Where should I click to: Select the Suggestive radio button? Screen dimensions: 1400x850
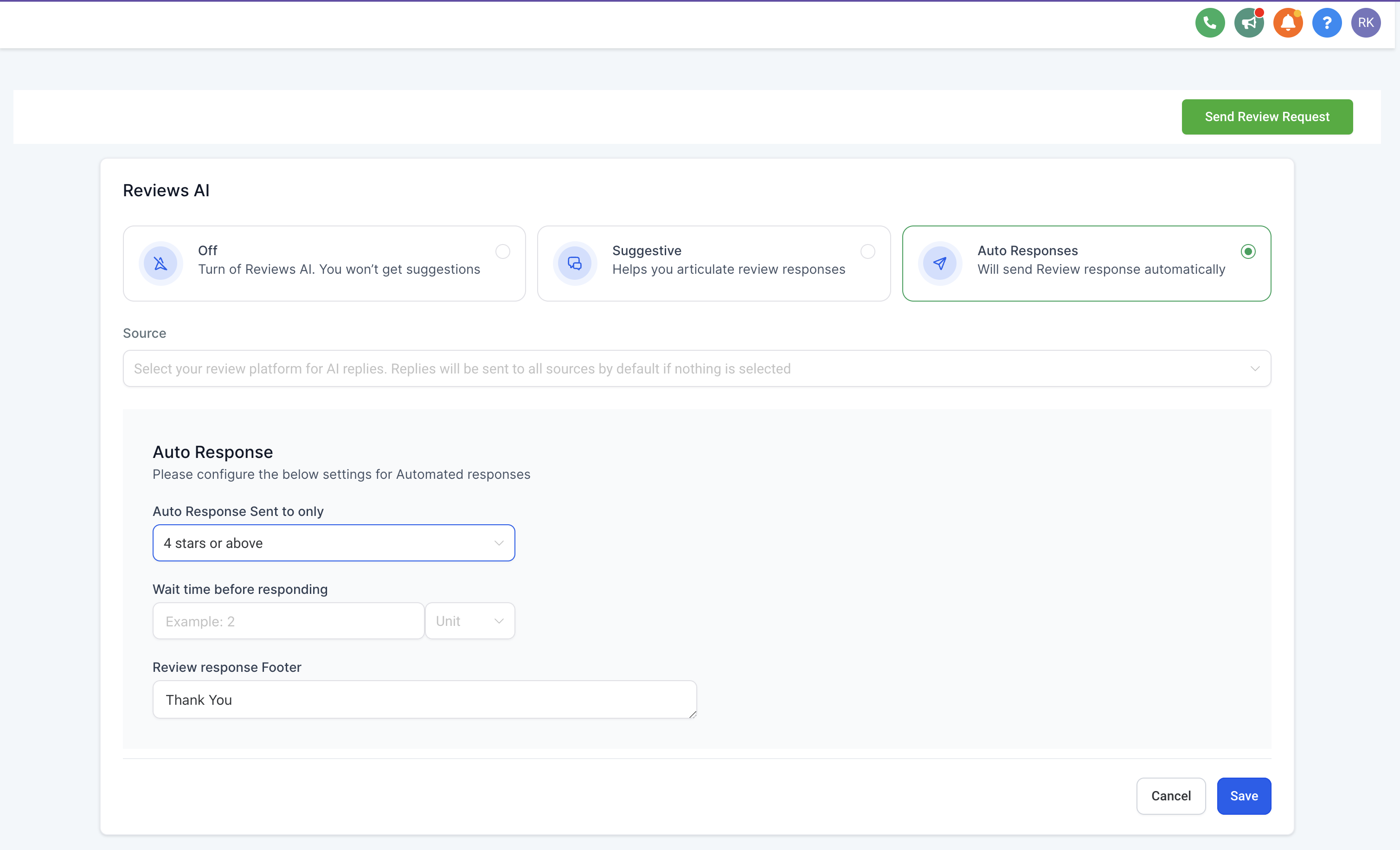point(867,251)
